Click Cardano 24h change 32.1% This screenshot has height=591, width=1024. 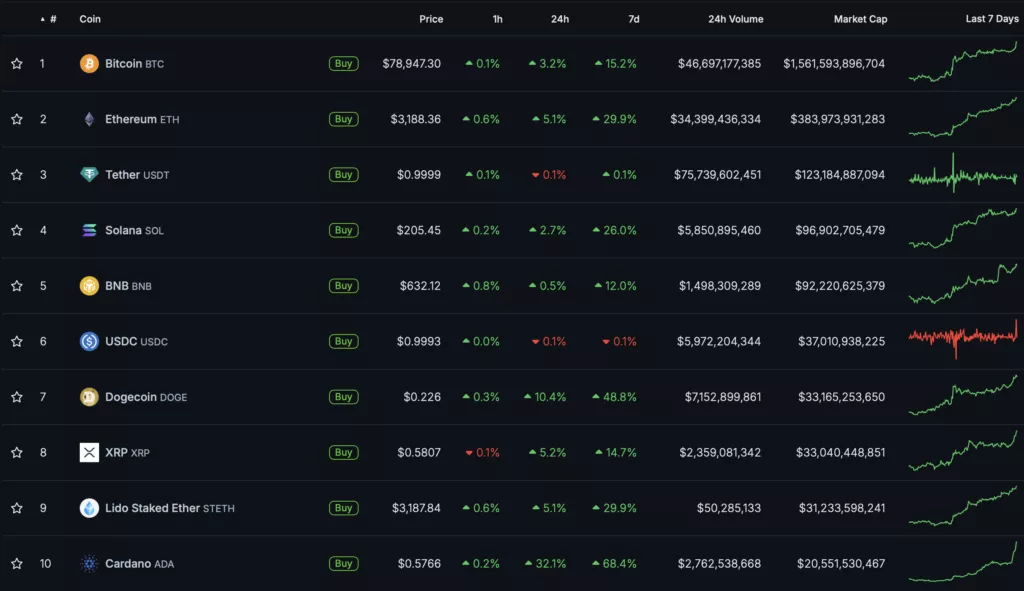pyautogui.click(x=545, y=563)
